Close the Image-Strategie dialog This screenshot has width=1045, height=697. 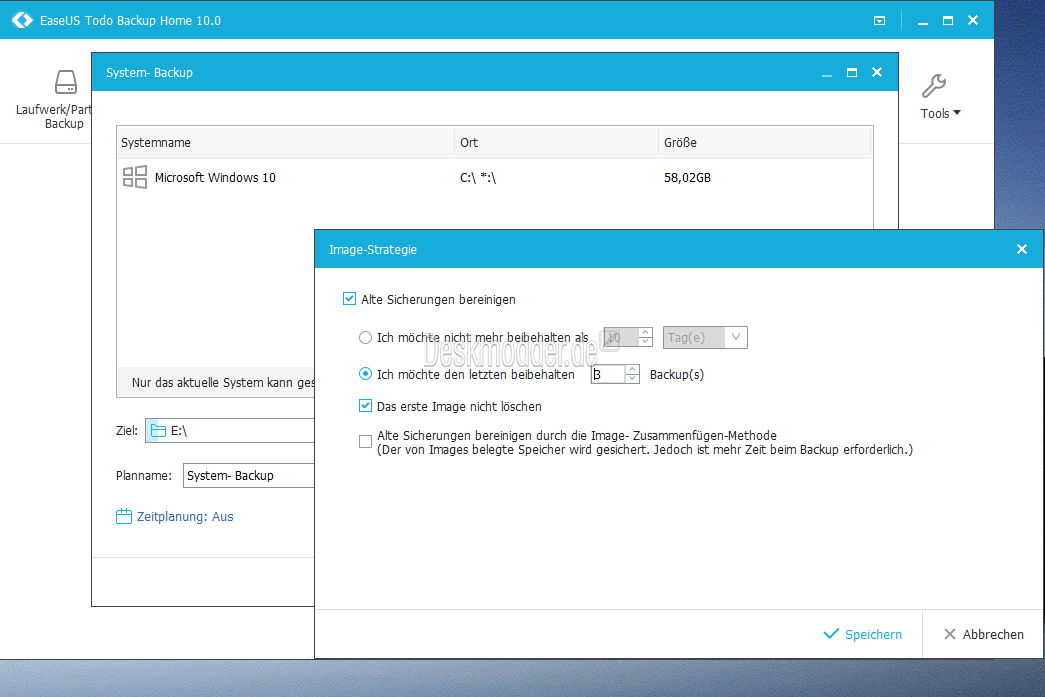pyautogui.click(x=1022, y=249)
